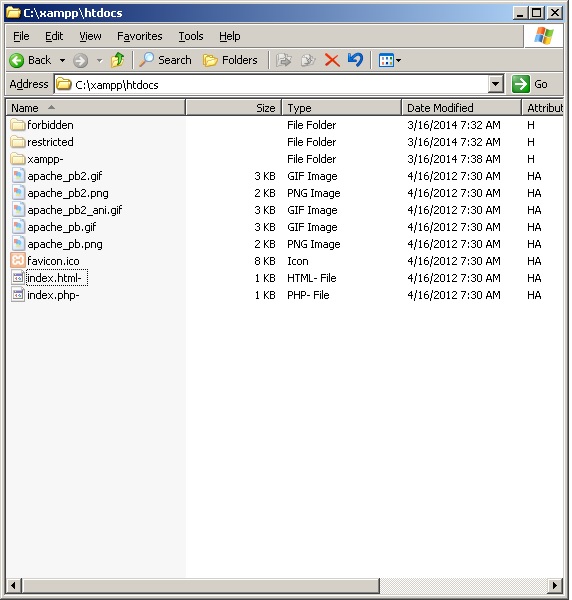The image size is (572, 600).
Task: Expand the Back history dropdown arrow
Action: (x=62, y=60)
